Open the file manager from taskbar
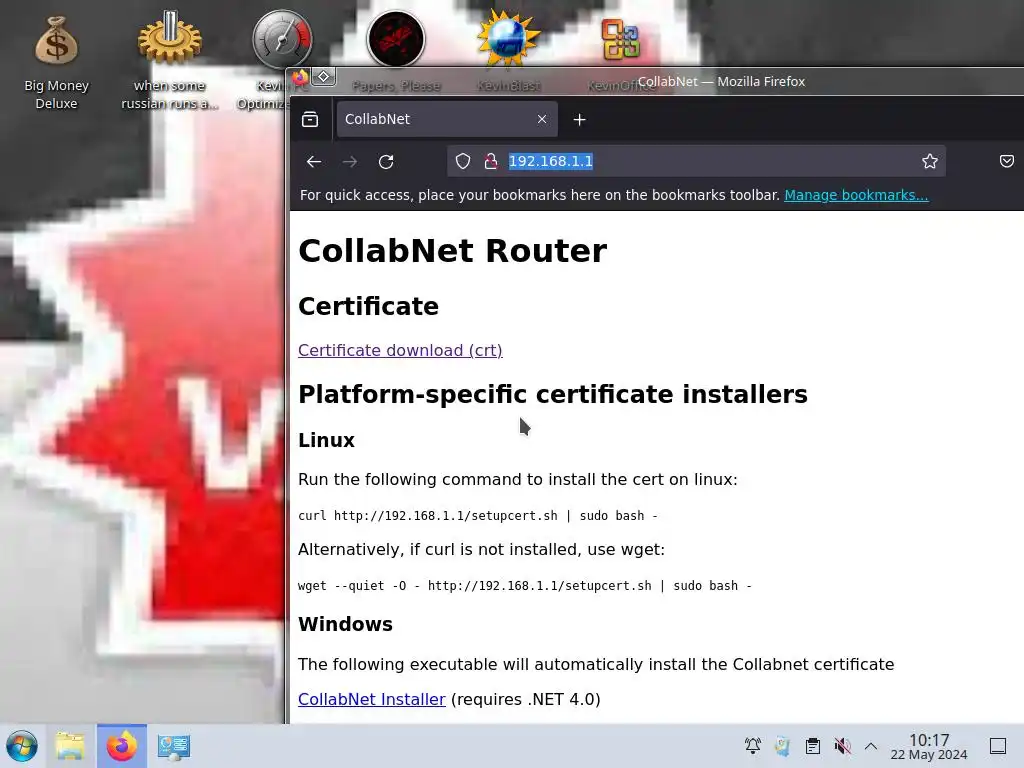Viewport: 1024px width, 768px height. (71, 746)
